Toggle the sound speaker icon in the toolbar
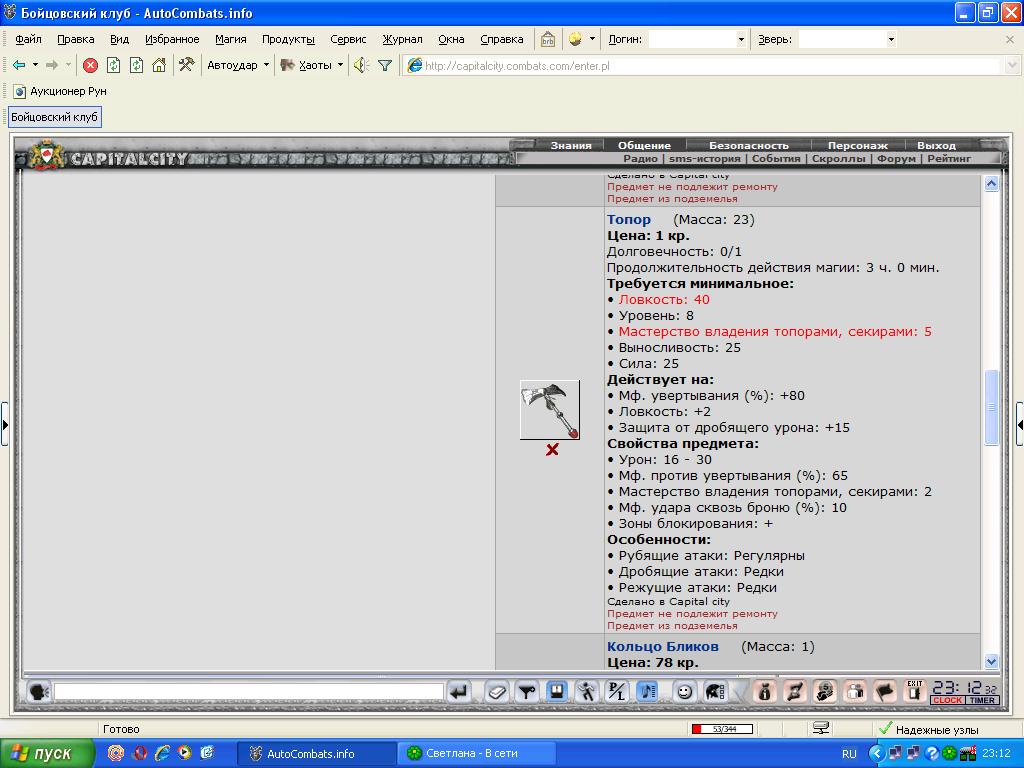Image resolution: width=1024 pixels, height=768 pixels. [361, 65]
